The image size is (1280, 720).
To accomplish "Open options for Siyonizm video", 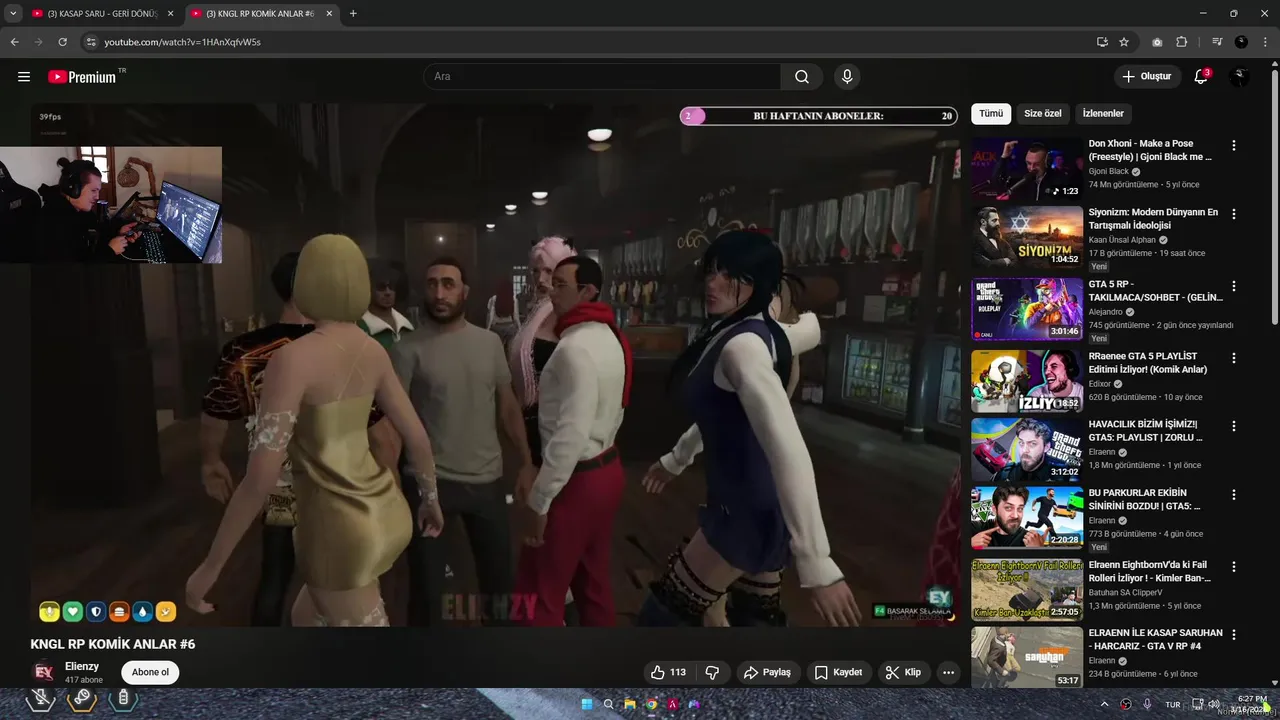I will pyautogui.click(x=1233, y=214).
